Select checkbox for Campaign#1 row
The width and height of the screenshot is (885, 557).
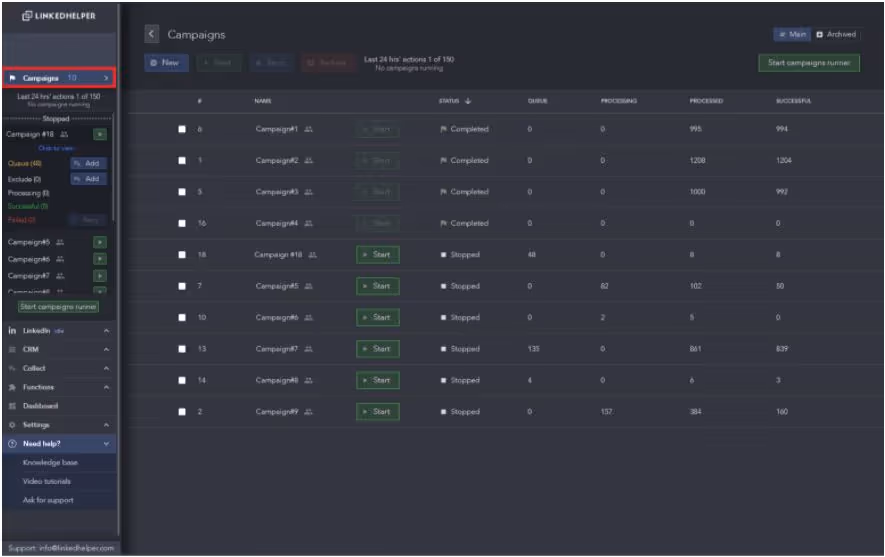tap(182, 129)
